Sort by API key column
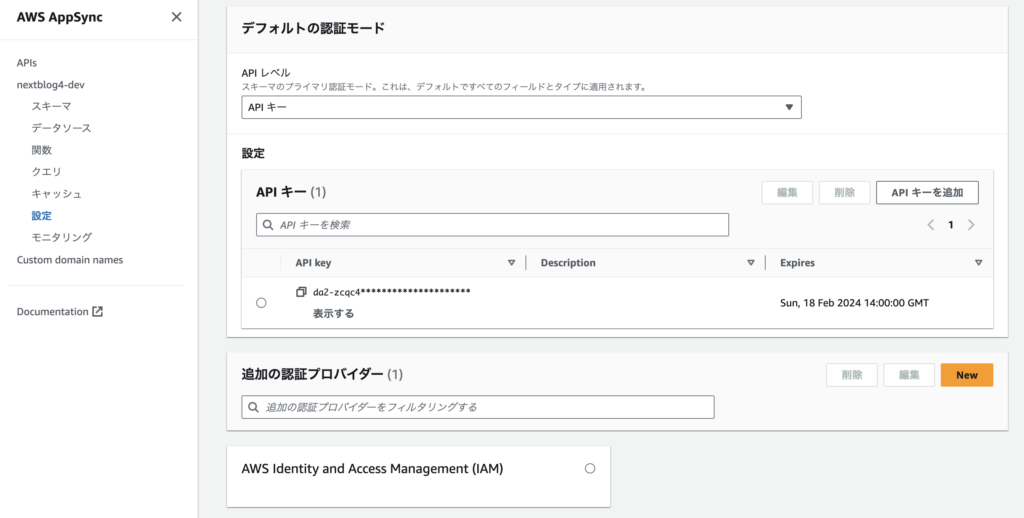1024x518 pixels. click(x=511, y=263)
